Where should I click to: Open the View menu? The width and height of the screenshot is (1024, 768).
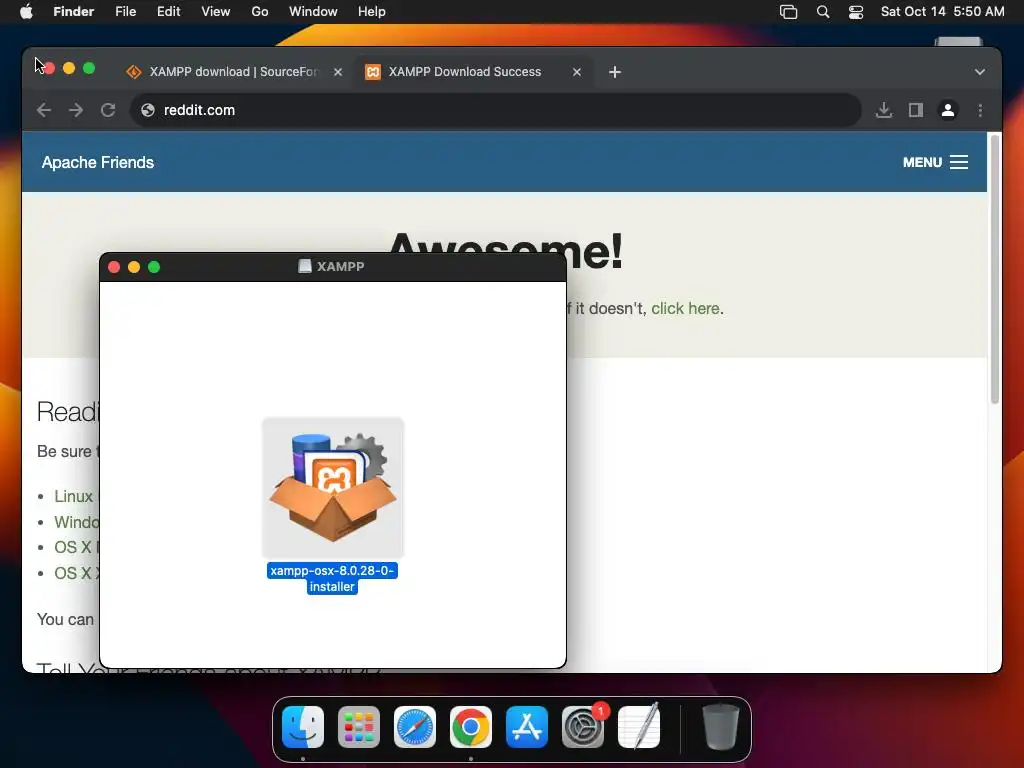pos(216,11)
